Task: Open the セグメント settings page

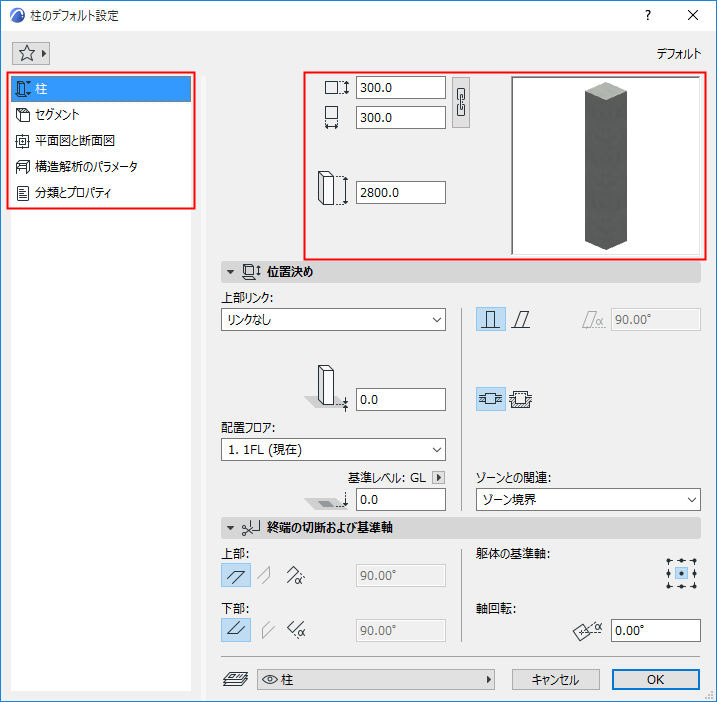Action: (x=101, y=115)
